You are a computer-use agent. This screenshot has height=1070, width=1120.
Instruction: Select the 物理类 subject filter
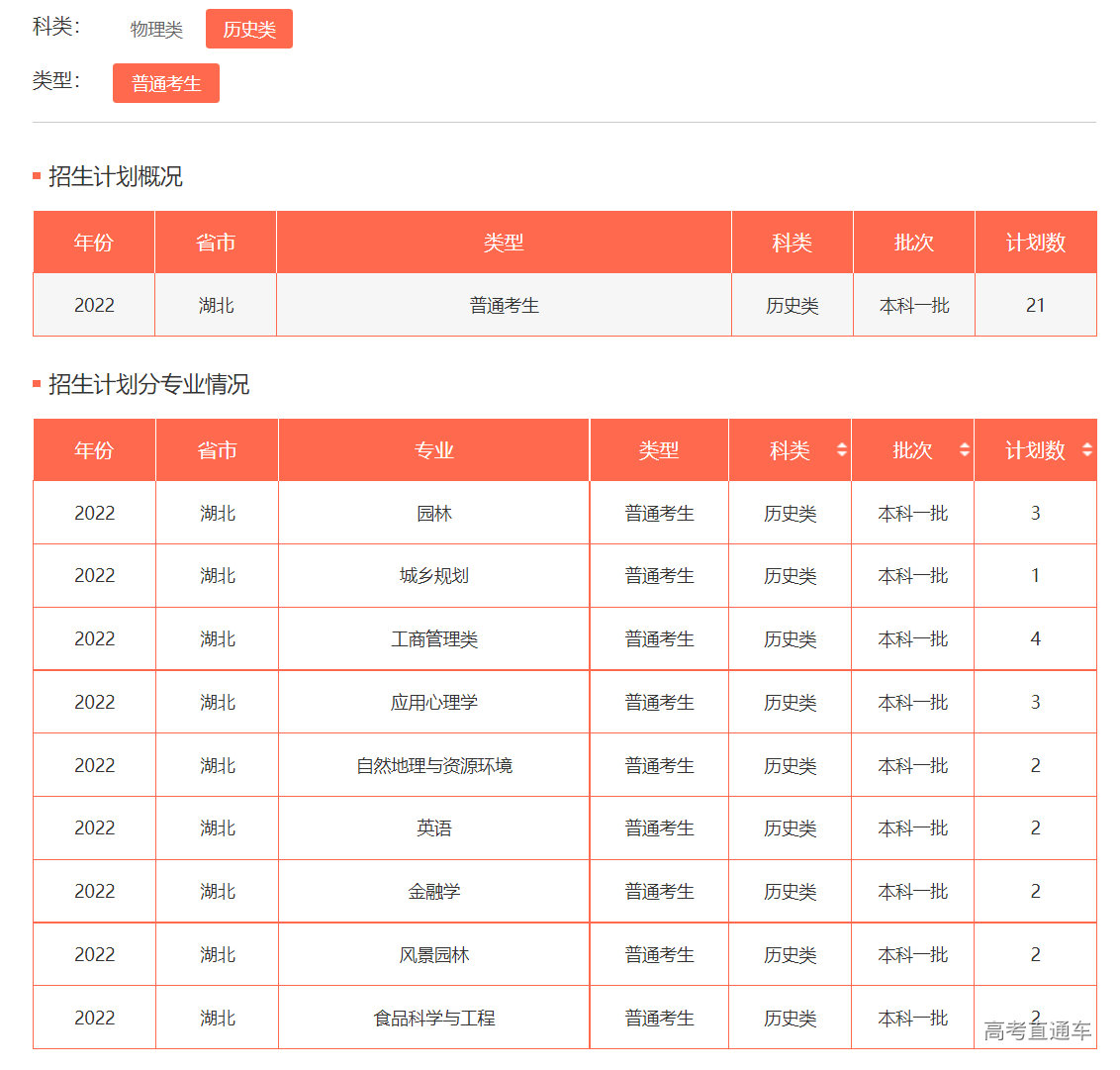154,29
